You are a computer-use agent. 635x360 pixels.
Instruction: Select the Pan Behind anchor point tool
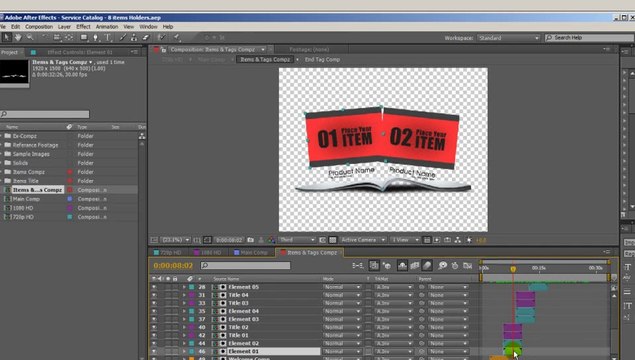point(69,37)
